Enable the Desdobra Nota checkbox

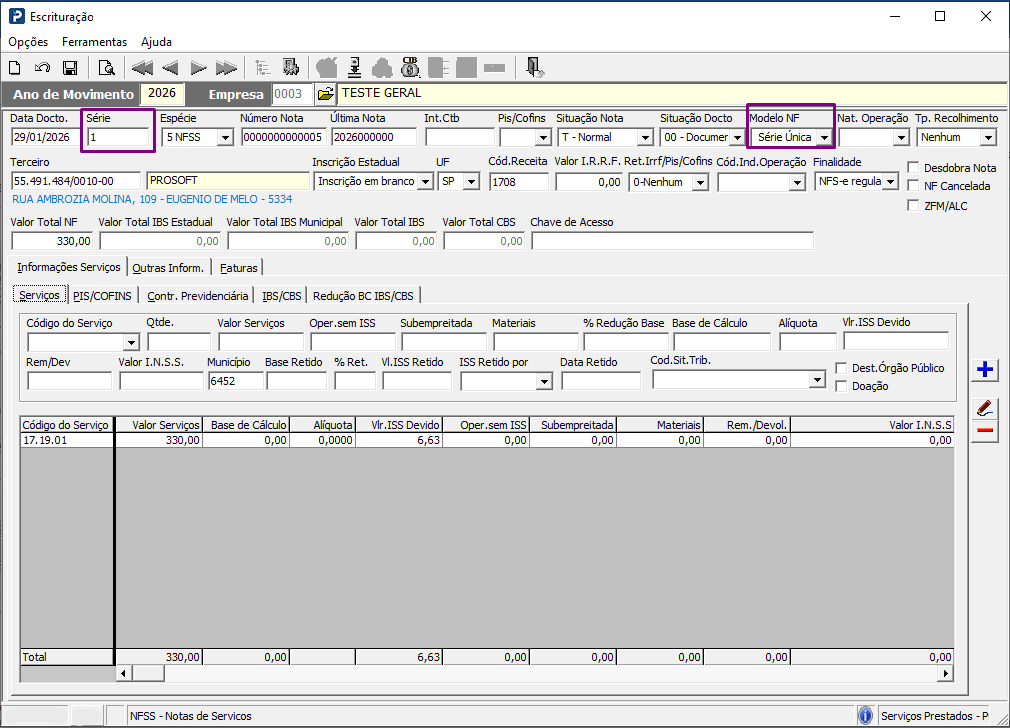click(x=913, y=167)
